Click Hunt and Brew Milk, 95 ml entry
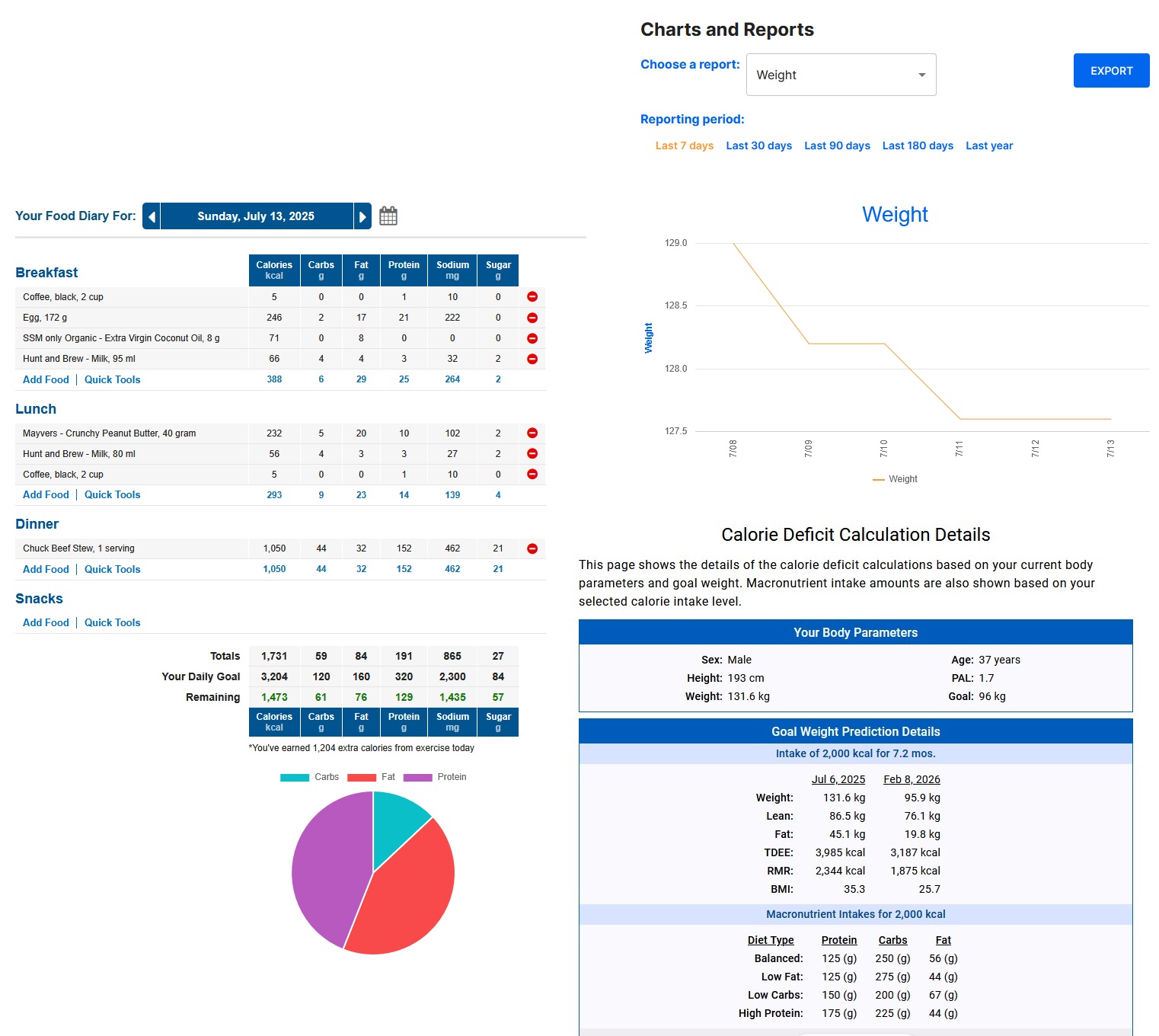This screenshot has height=1036, width=1159. pos(79,359)
